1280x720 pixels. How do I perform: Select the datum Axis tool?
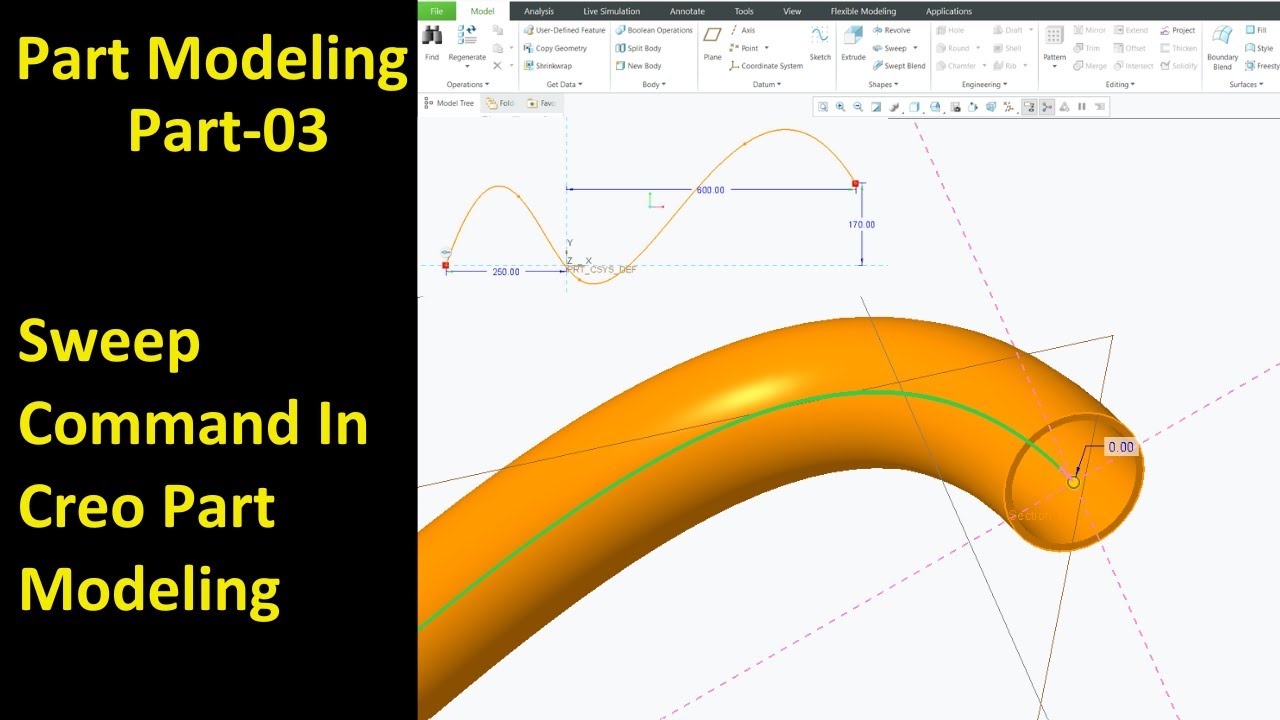[x=742, y=30]
